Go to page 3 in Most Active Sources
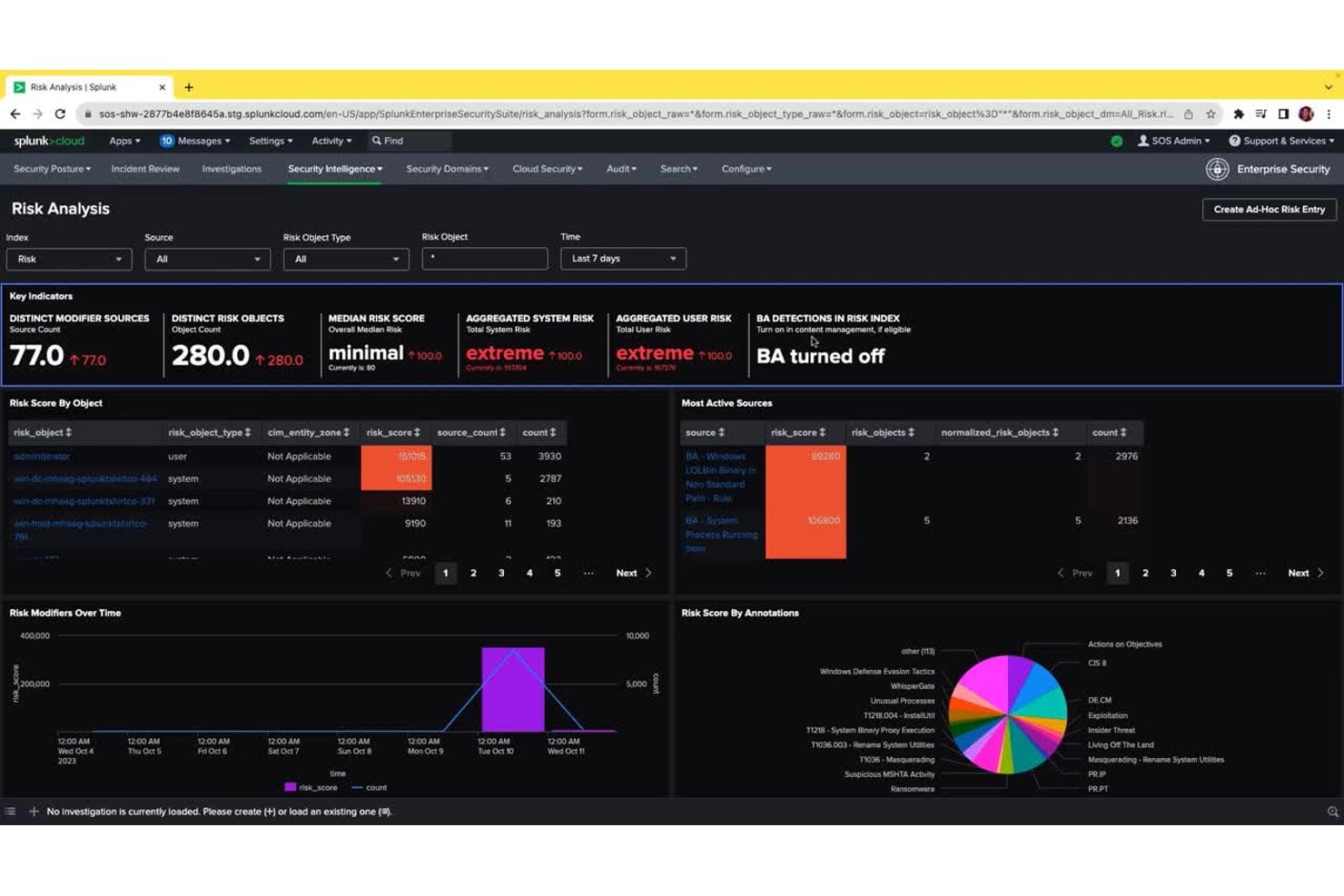1344x896 pixels. (1173, 574)
